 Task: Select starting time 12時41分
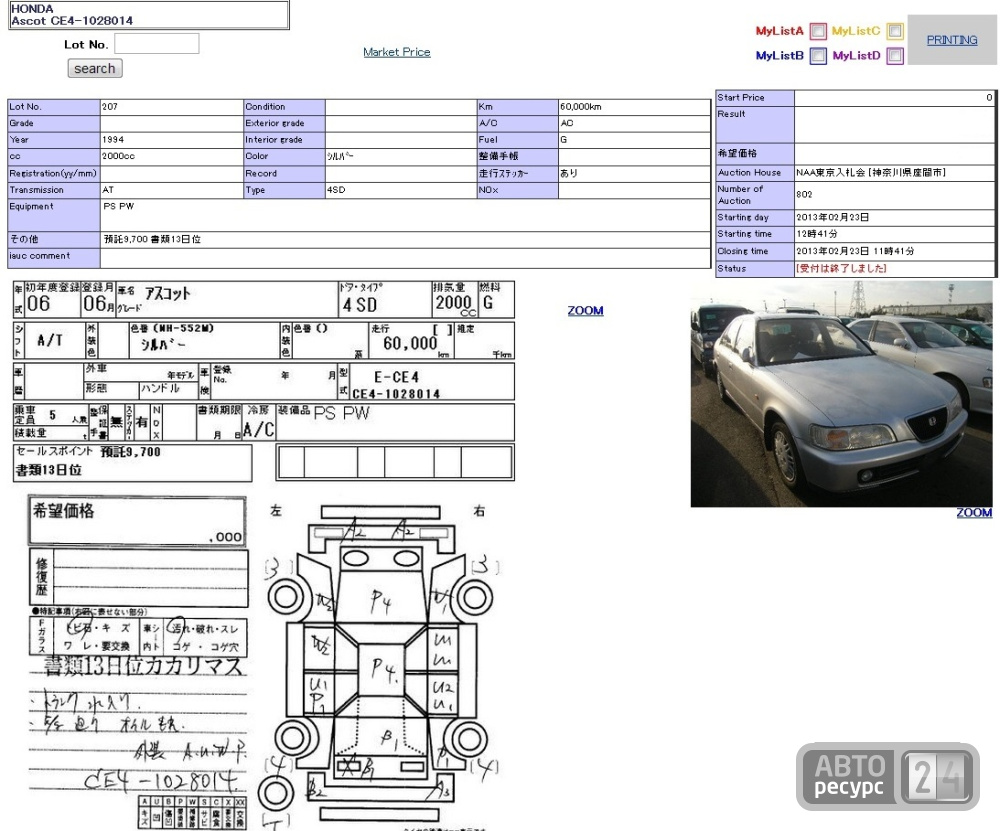817,234
